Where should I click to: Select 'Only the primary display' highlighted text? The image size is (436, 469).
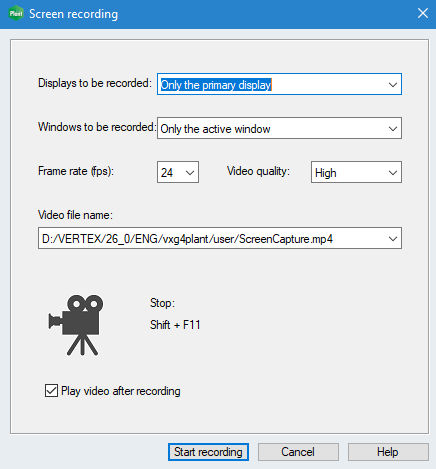tap(216, 85)
